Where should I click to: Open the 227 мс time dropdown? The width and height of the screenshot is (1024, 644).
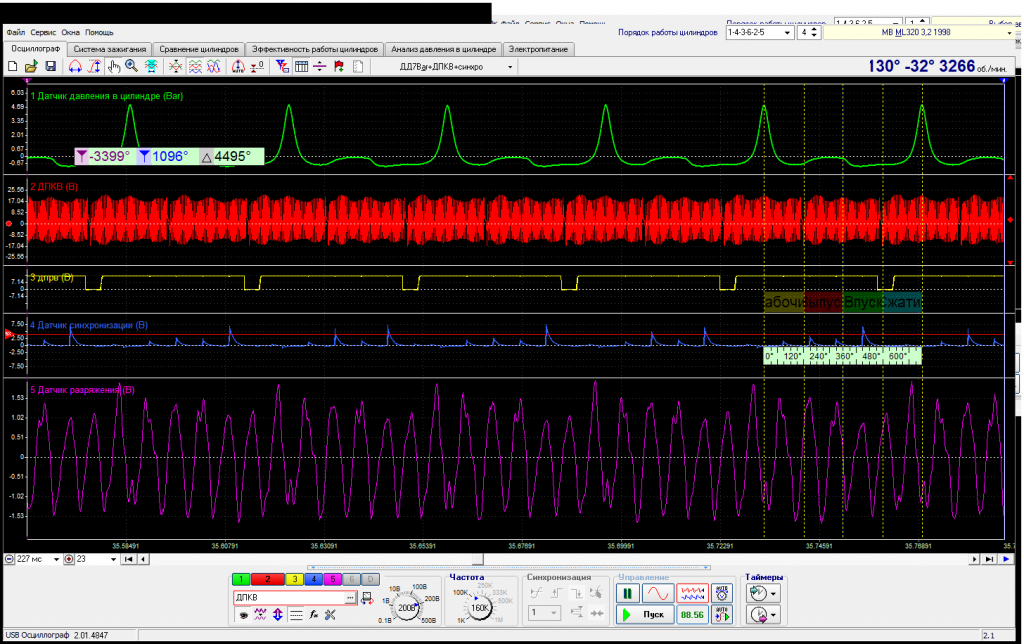click(56, 559)
